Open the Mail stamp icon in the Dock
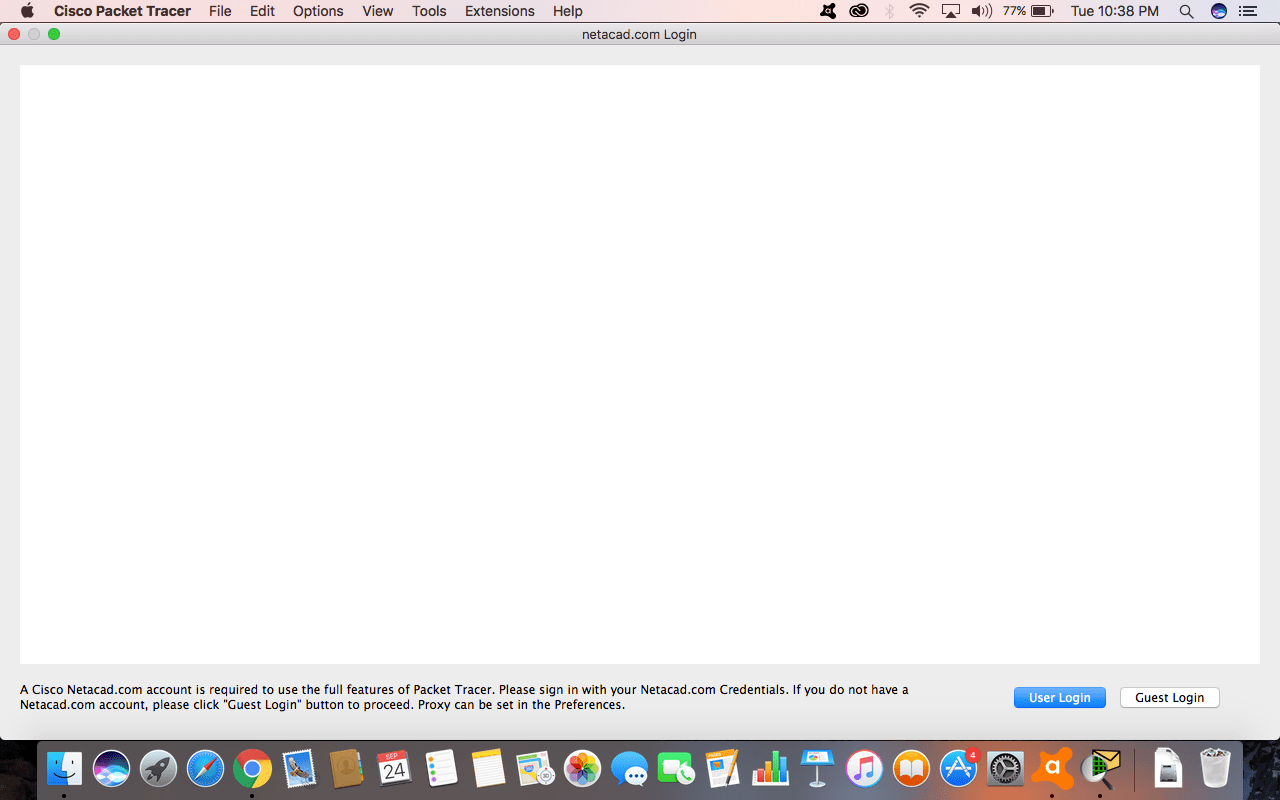 pyautogui.click(x=299, y=768)
